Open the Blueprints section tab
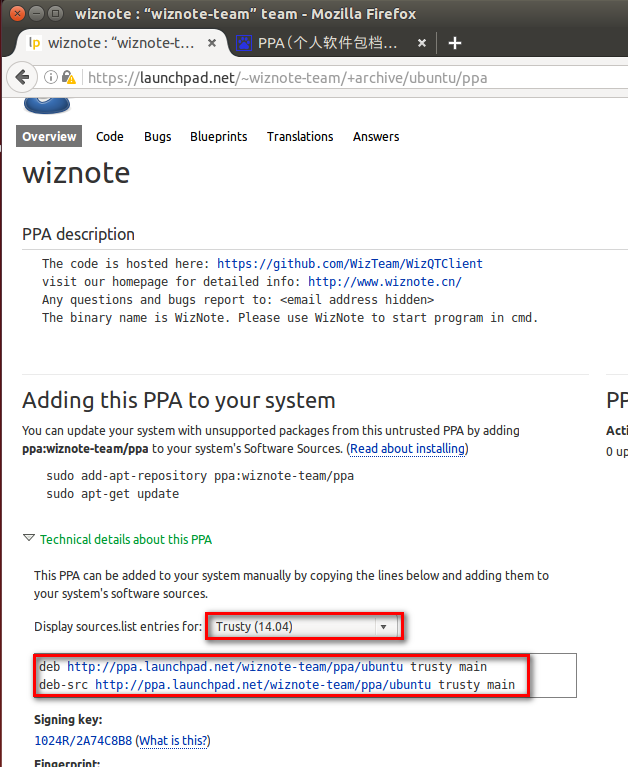Screen dimensions: 628x767 pyautogui.click(x=219, y=136)
